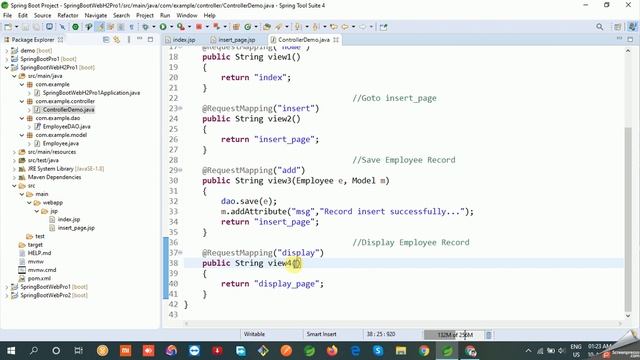Click the green Boot Dashboard icon
Image resolution: width=640 pixels, height=360 pixels.
[x=76, y=27]
